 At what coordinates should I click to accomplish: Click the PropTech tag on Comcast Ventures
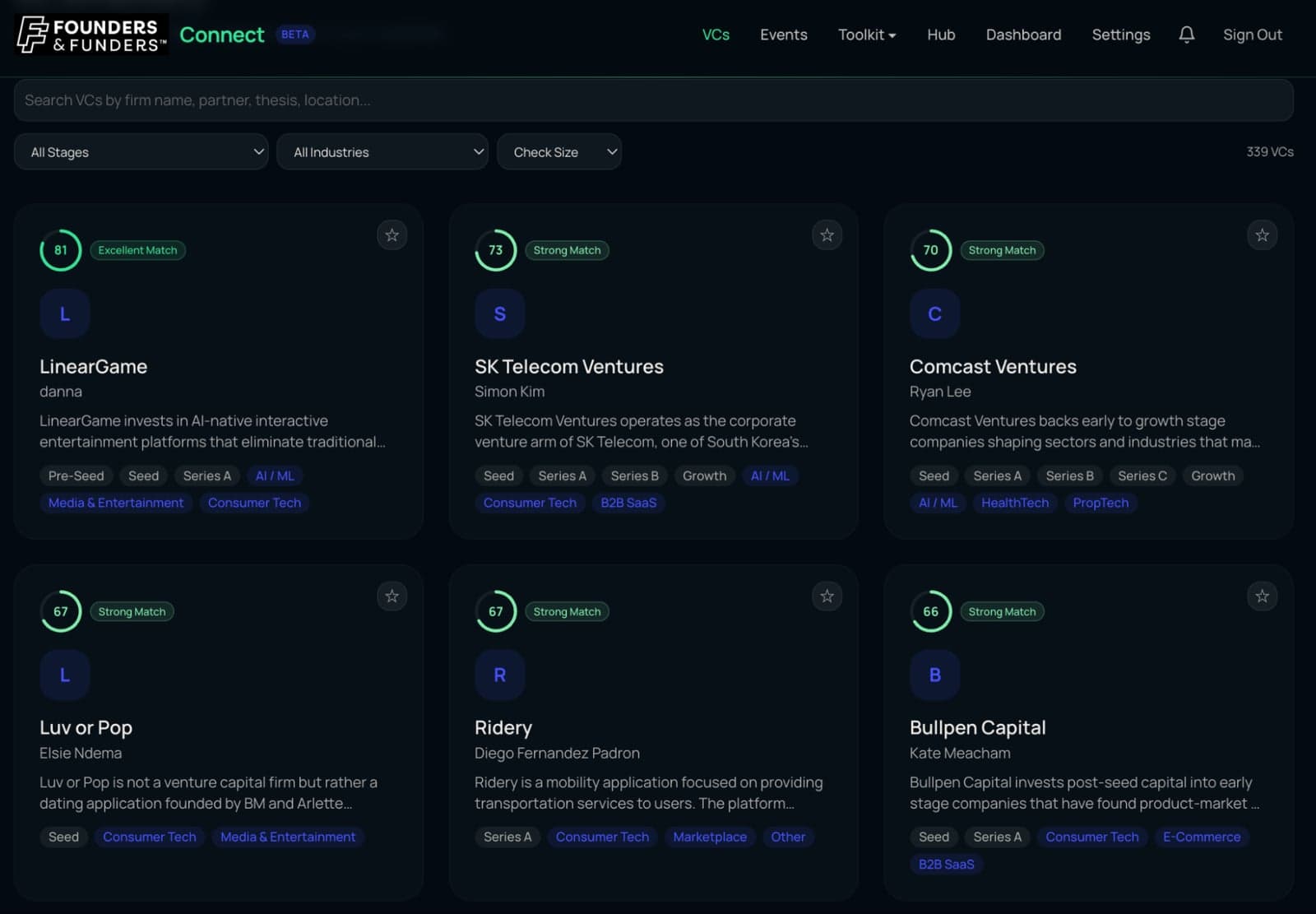tap(1101, 503)
